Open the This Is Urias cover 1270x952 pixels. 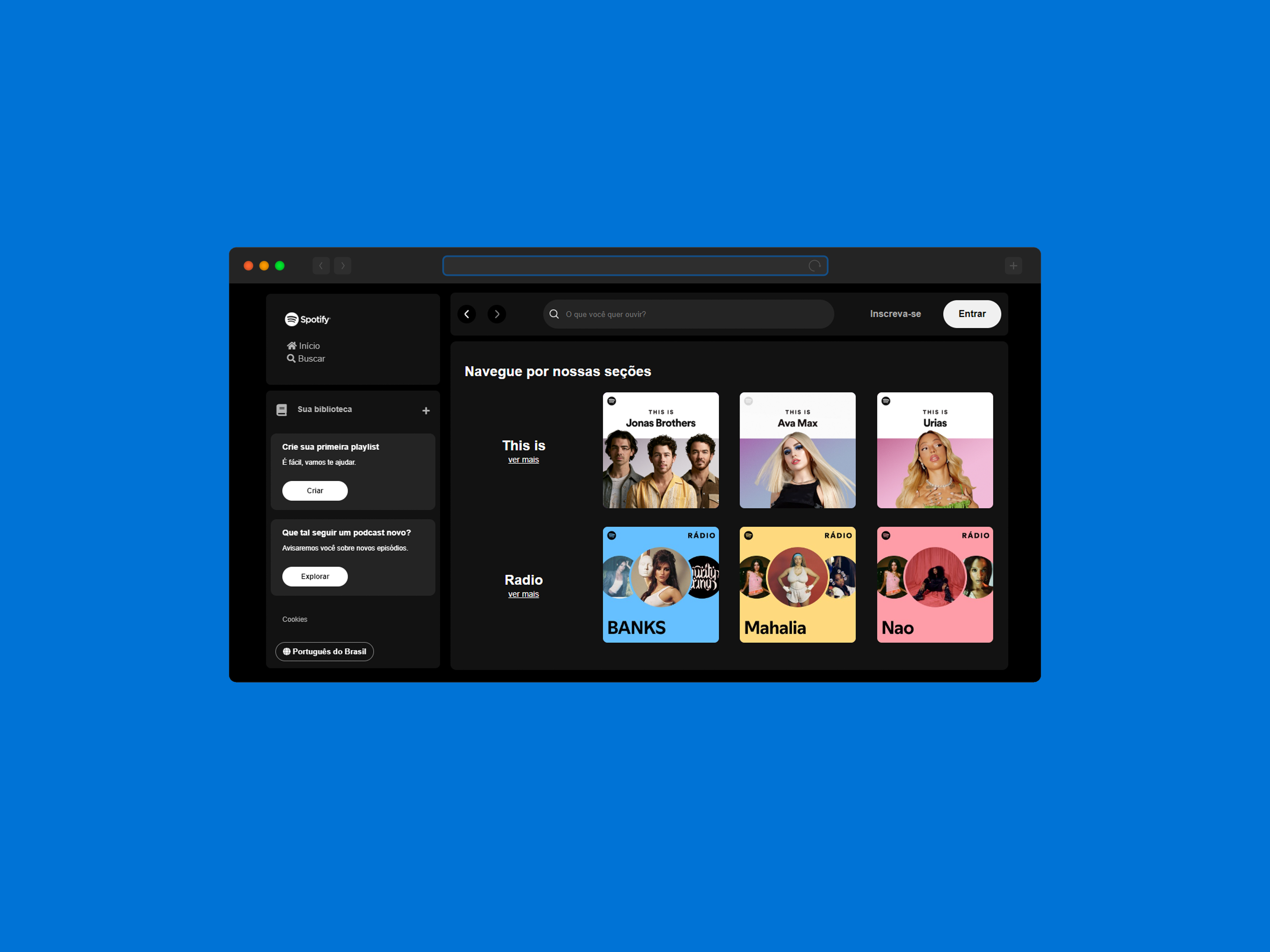pyautogui.click(x=935, y=451)
